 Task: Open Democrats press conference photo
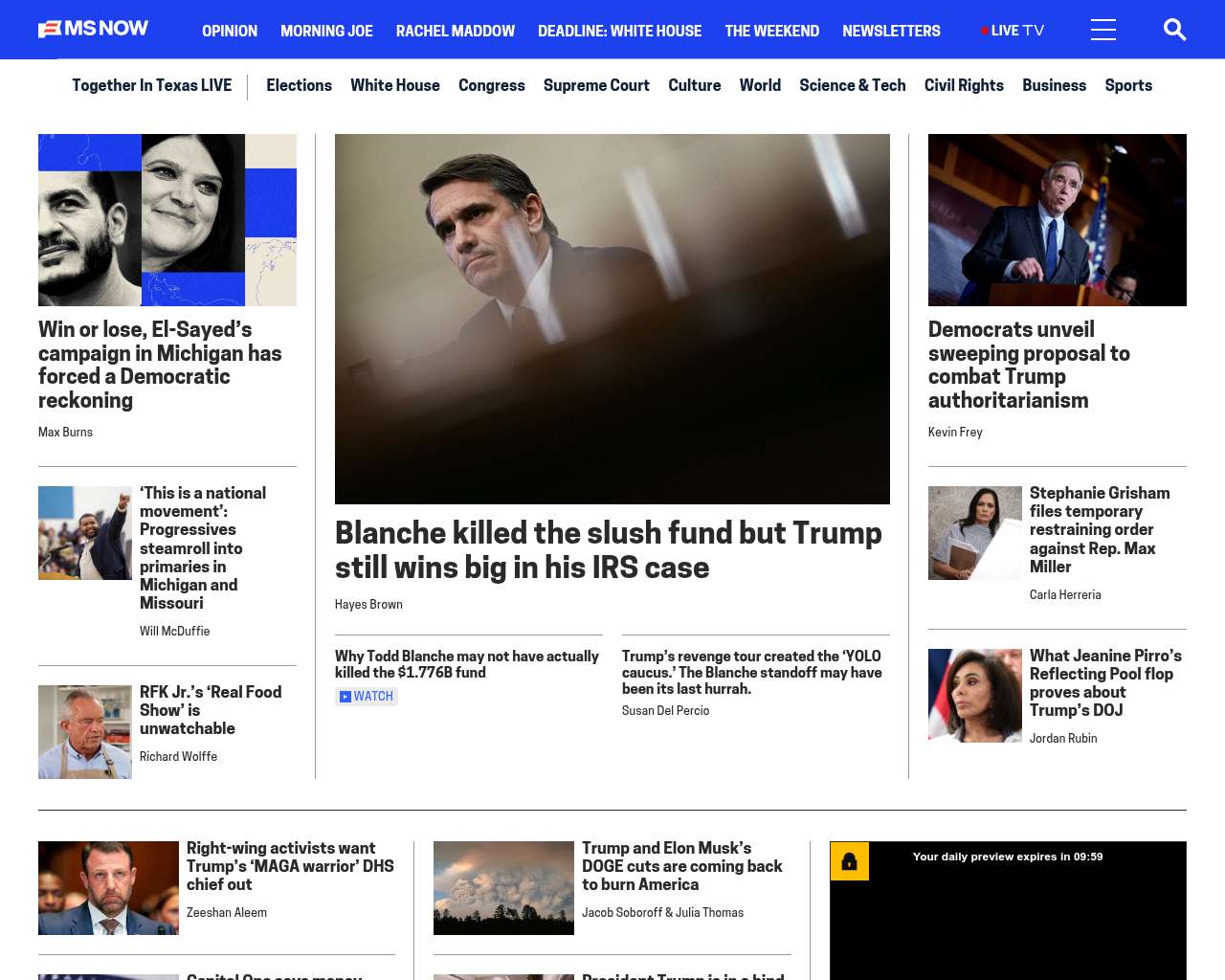[1058, 220]
